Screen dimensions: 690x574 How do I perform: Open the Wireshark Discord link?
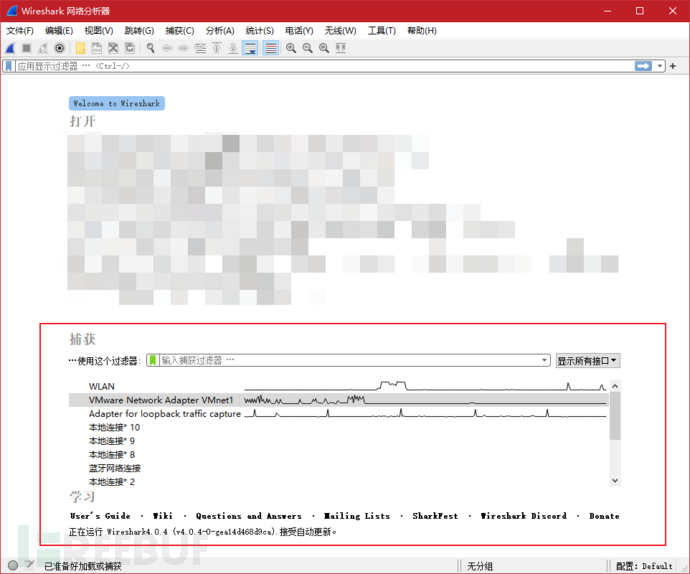[524, 516]
